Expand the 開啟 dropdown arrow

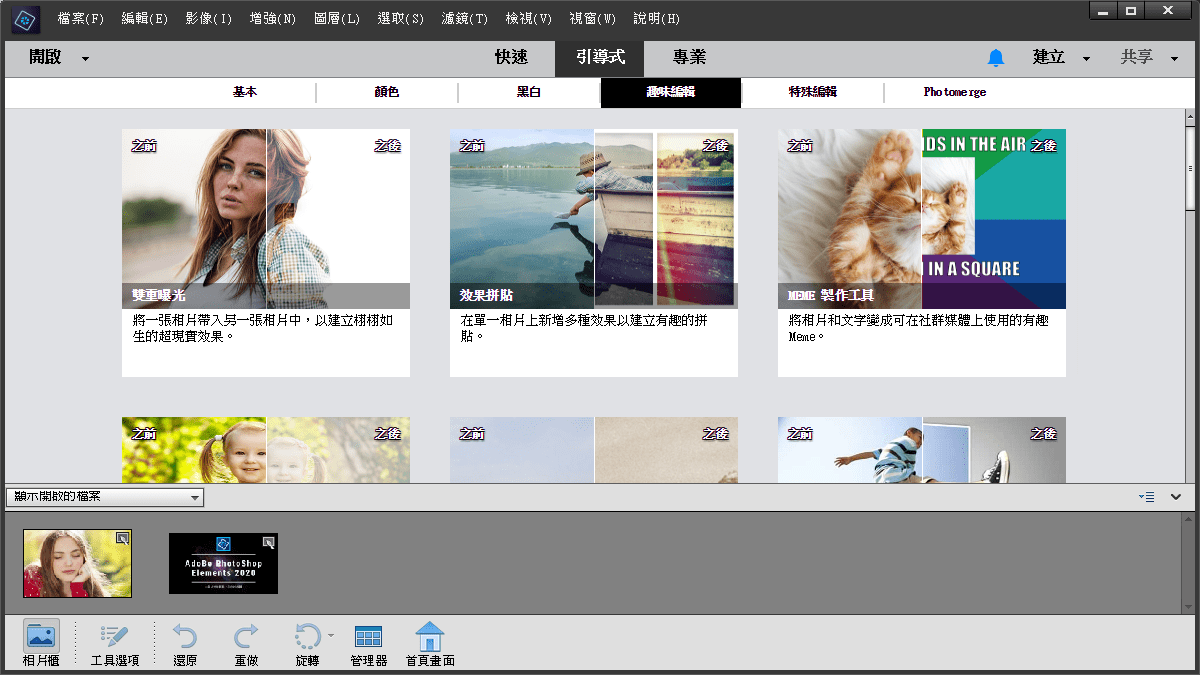86,57
